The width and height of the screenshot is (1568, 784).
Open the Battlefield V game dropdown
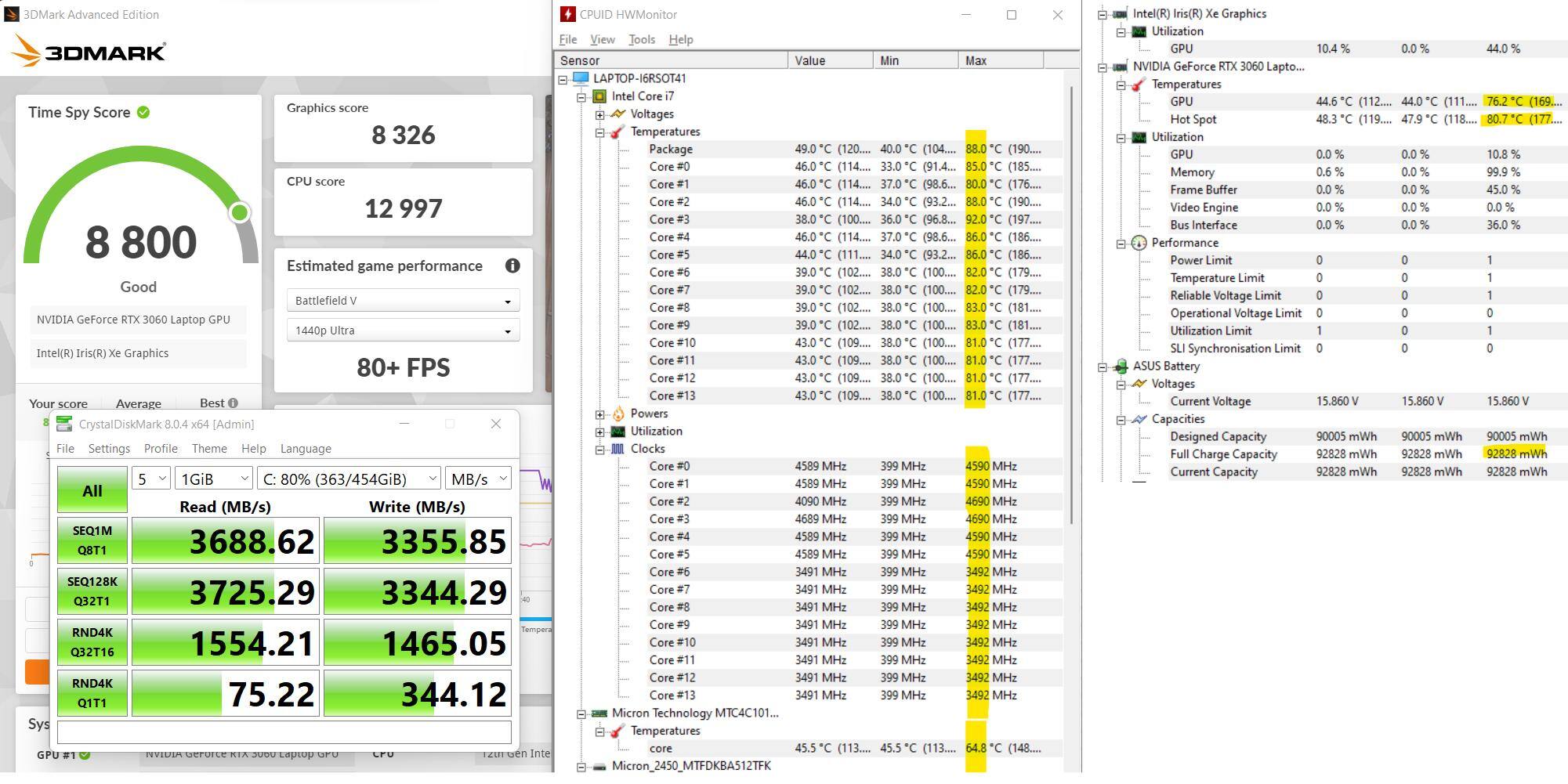pos(403,302)
